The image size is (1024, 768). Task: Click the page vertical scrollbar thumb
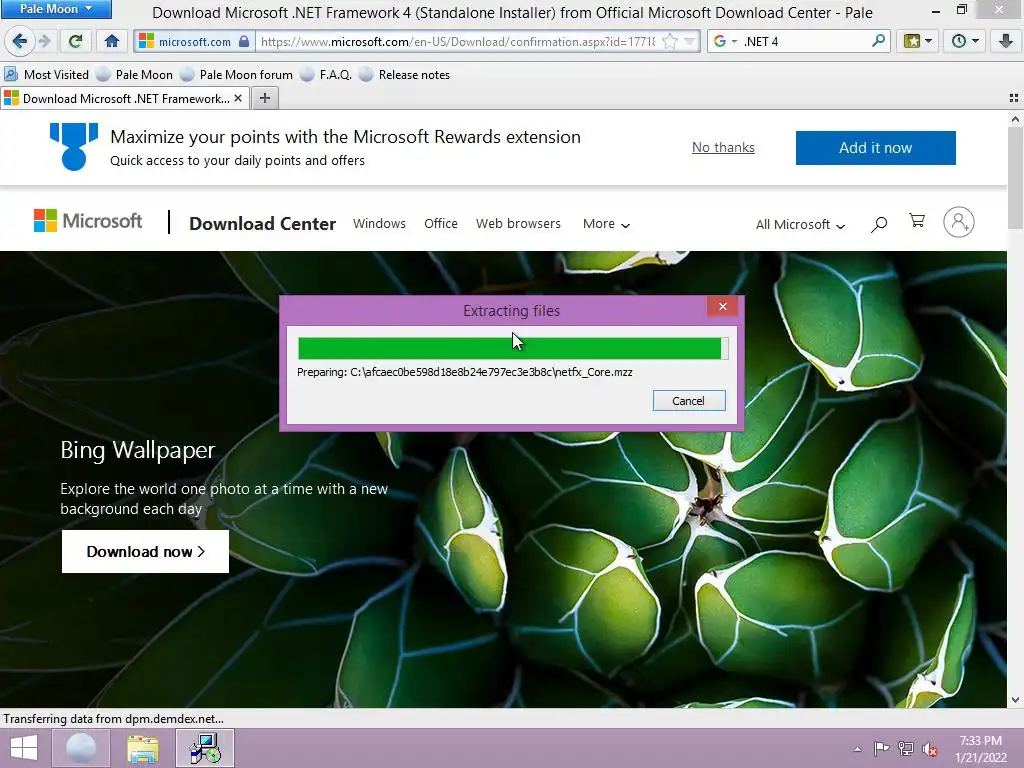tap(1015, 178)
